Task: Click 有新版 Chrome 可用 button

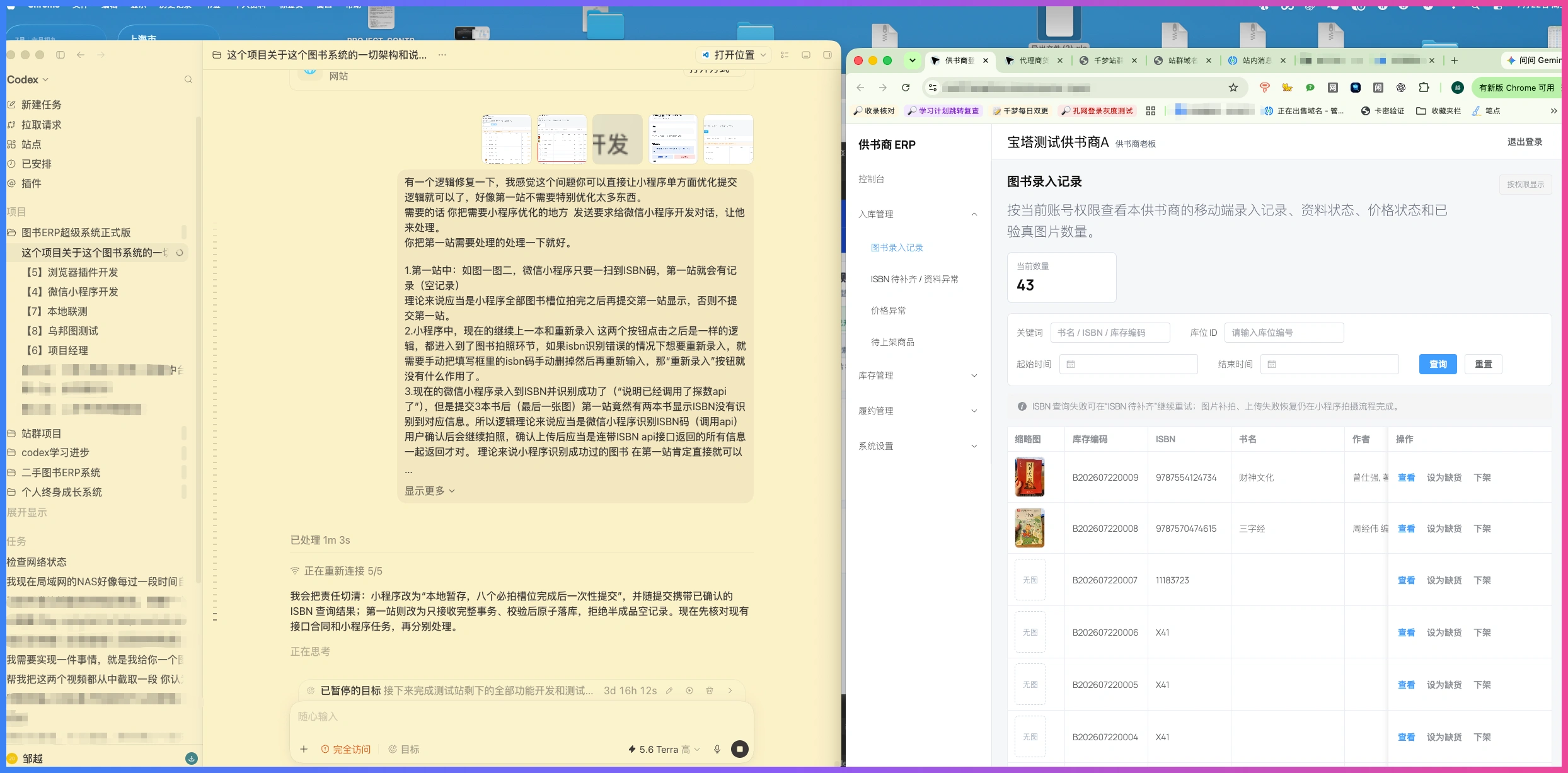Action: coord(1516,88)
